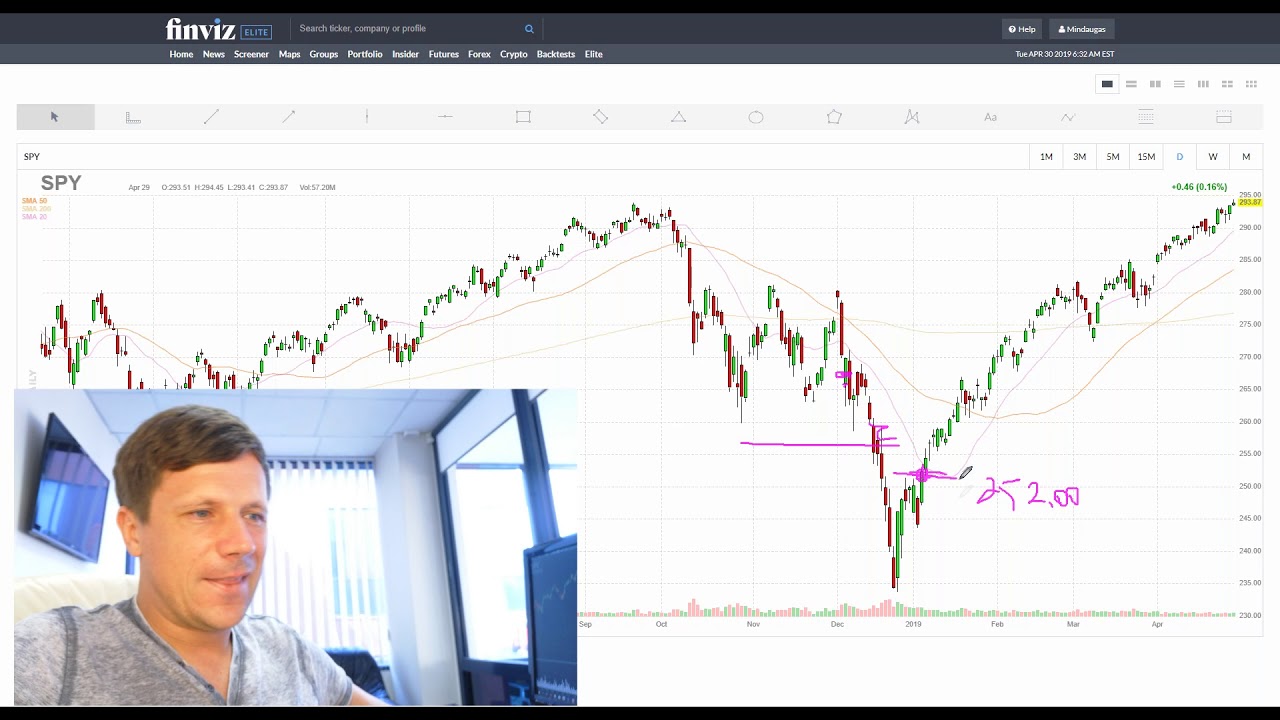
Task: Open the Backtests page
Action: 556,54
